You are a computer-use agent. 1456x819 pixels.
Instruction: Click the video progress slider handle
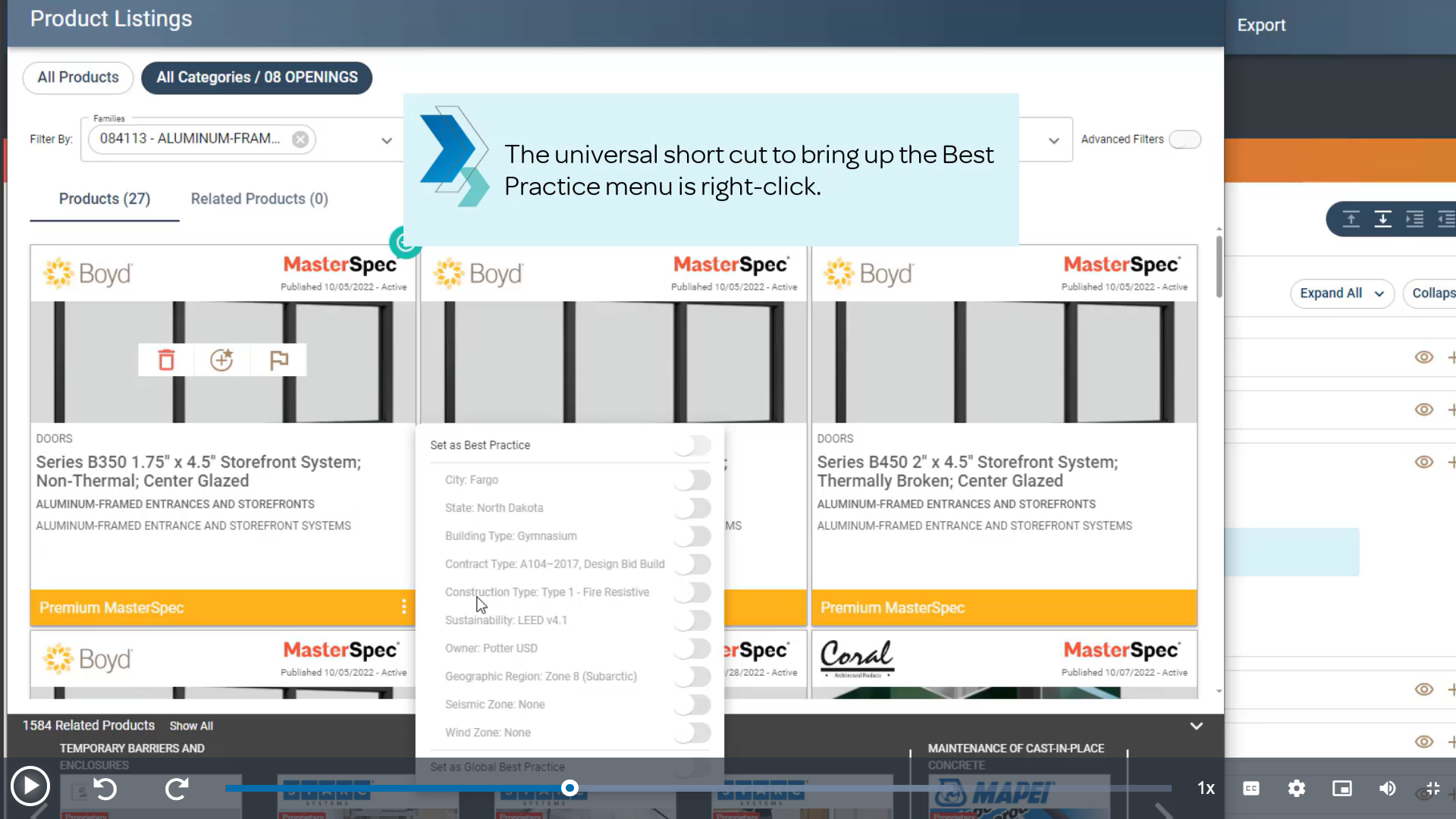point(570,789)
